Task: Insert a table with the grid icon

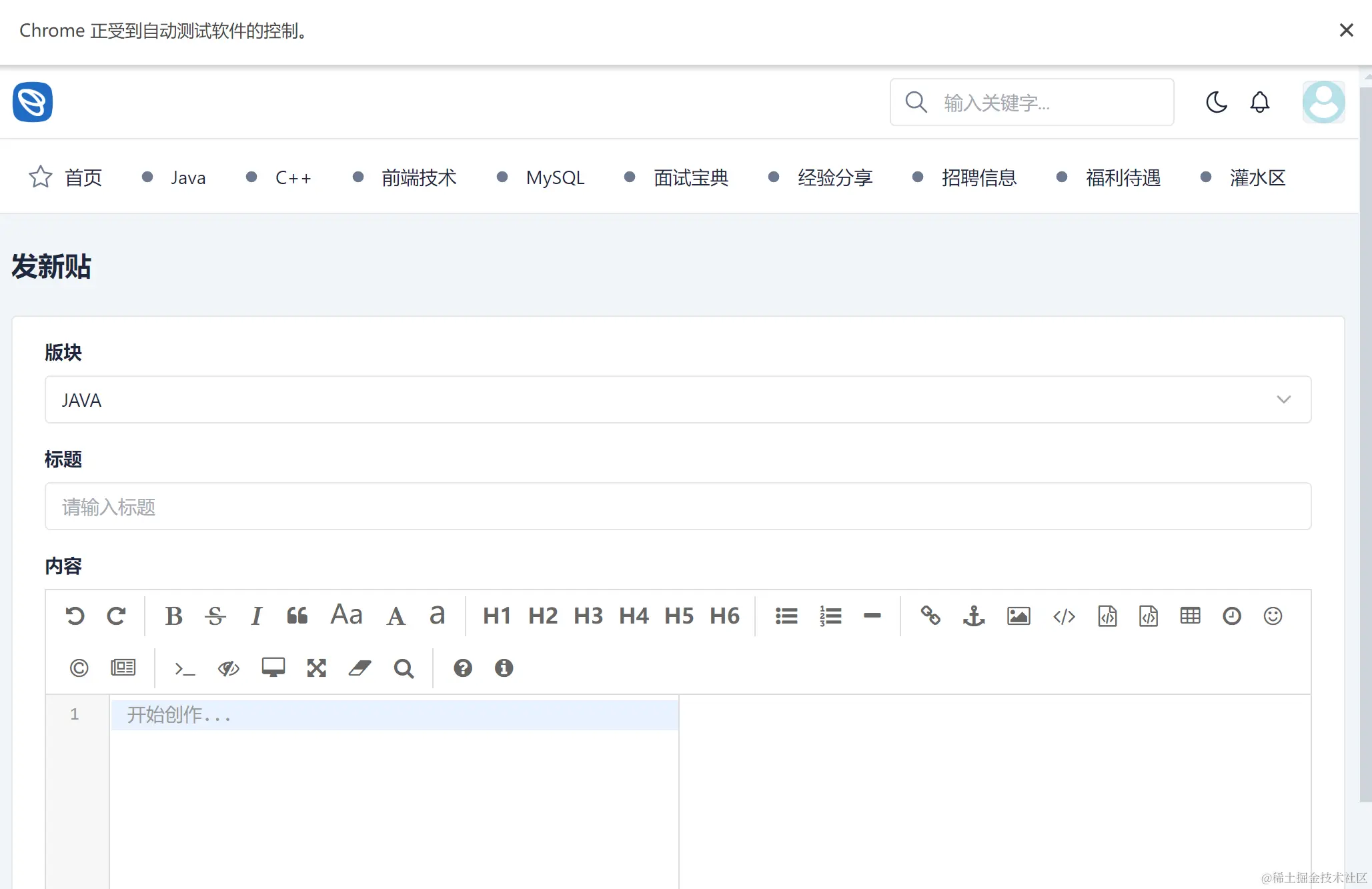Action: [x=1190, y=616]
